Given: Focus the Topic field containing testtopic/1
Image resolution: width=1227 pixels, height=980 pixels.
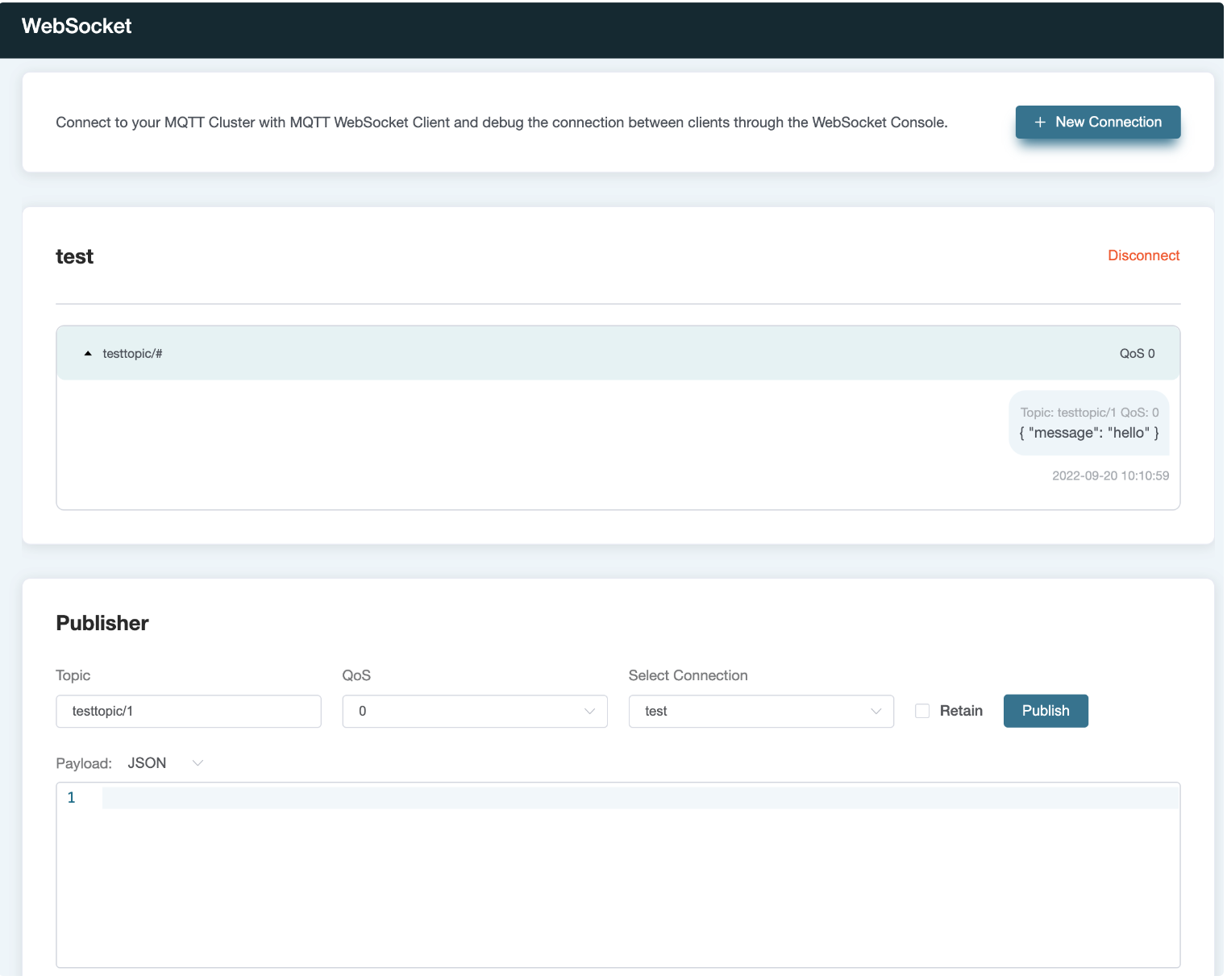Looking at the screenshot, I should click(x=188, y=712).
